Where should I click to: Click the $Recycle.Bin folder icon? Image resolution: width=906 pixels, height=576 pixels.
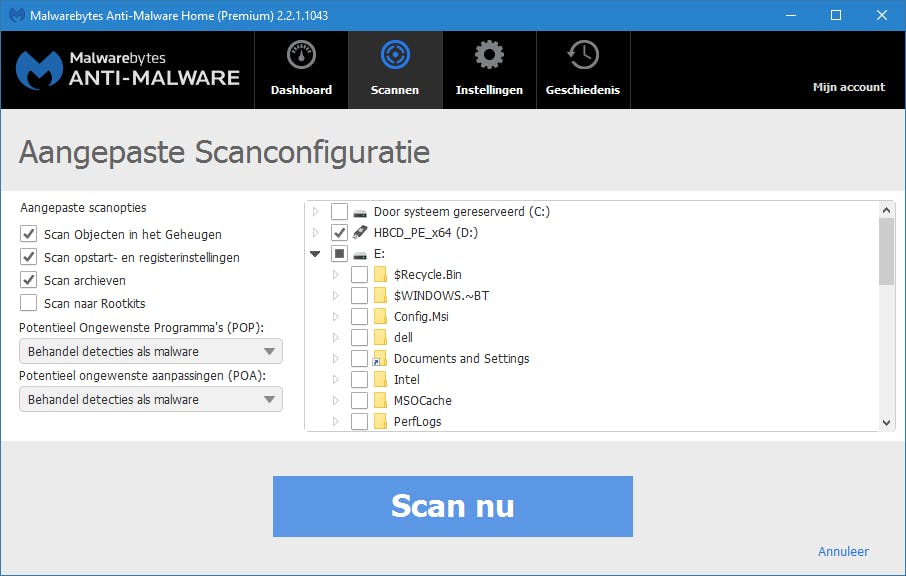[380, 274]
